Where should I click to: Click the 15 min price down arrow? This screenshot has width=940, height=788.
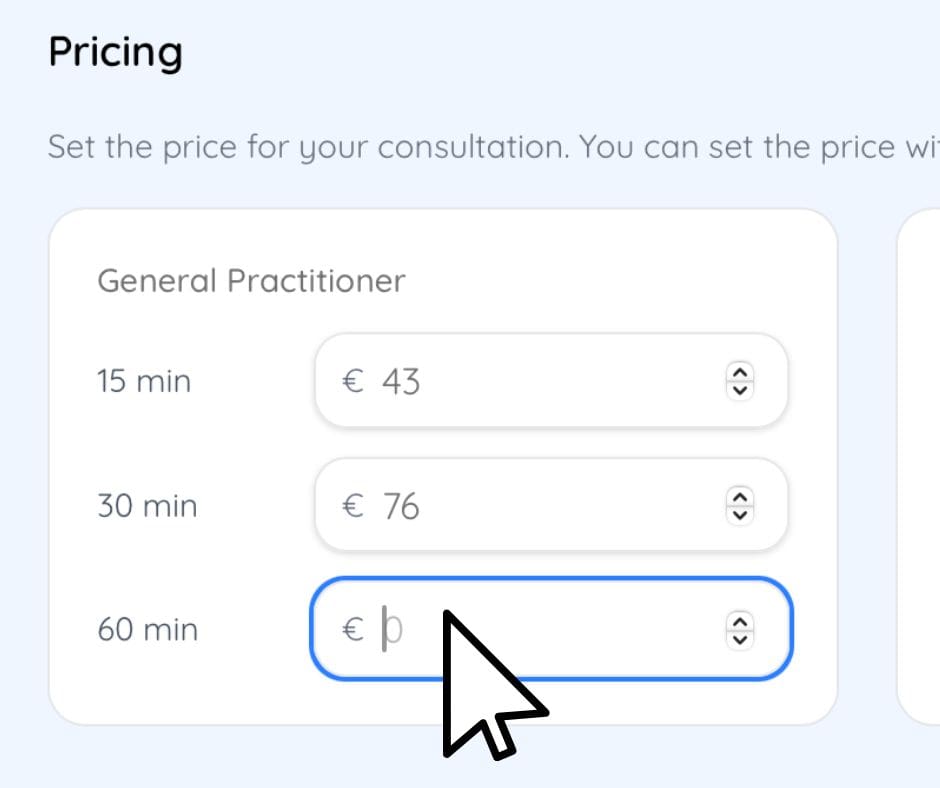[x=739, y=390]
